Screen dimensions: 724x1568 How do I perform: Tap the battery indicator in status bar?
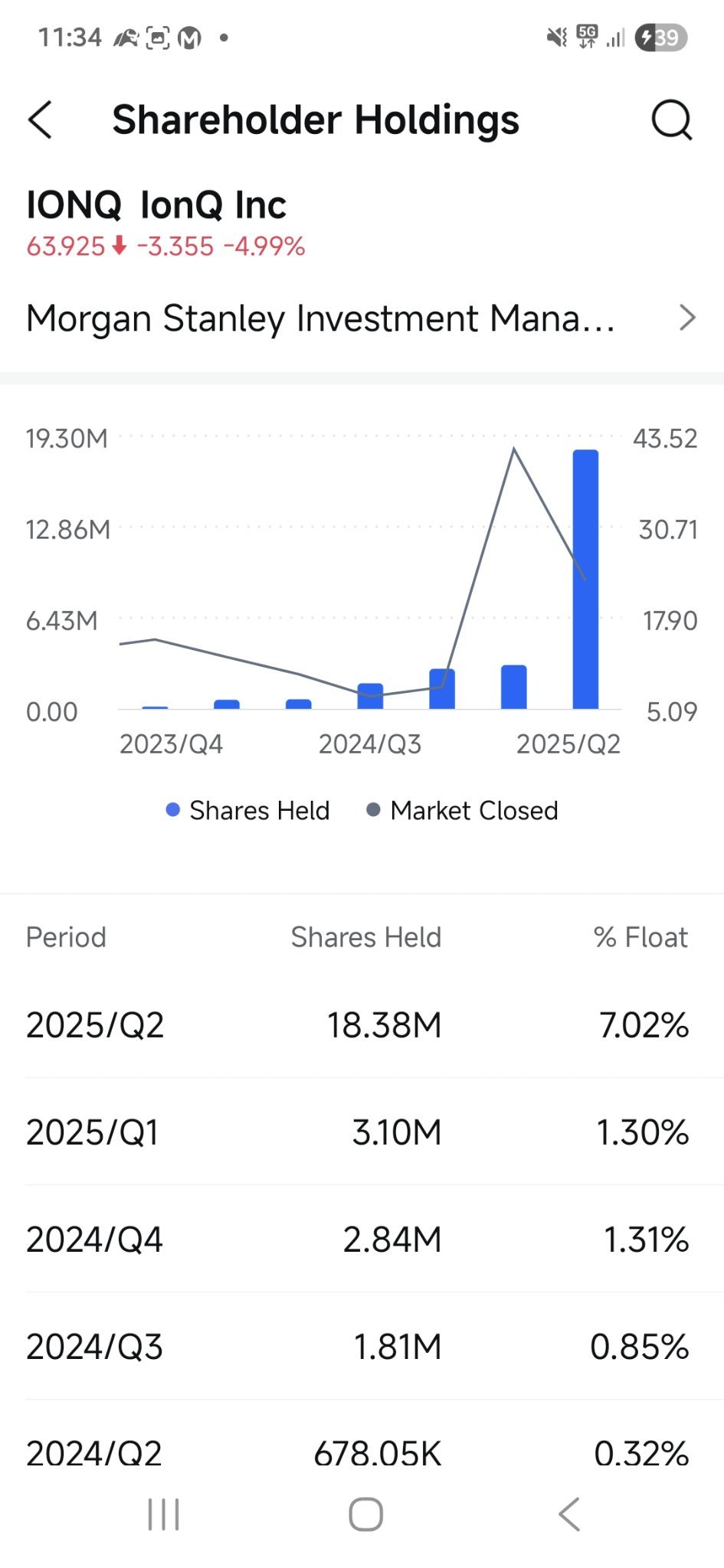[660, 38]
